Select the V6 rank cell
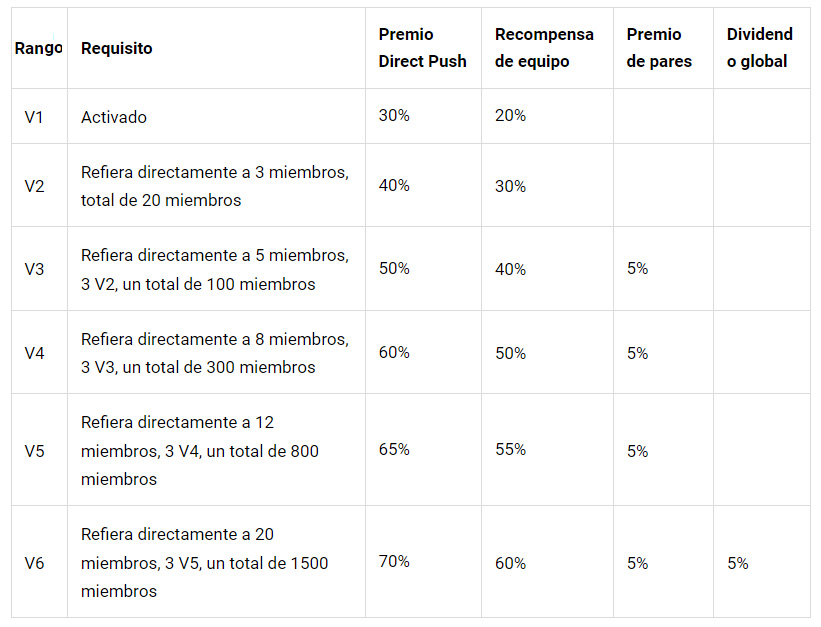The image size is (821, 627). click(34, 563)
